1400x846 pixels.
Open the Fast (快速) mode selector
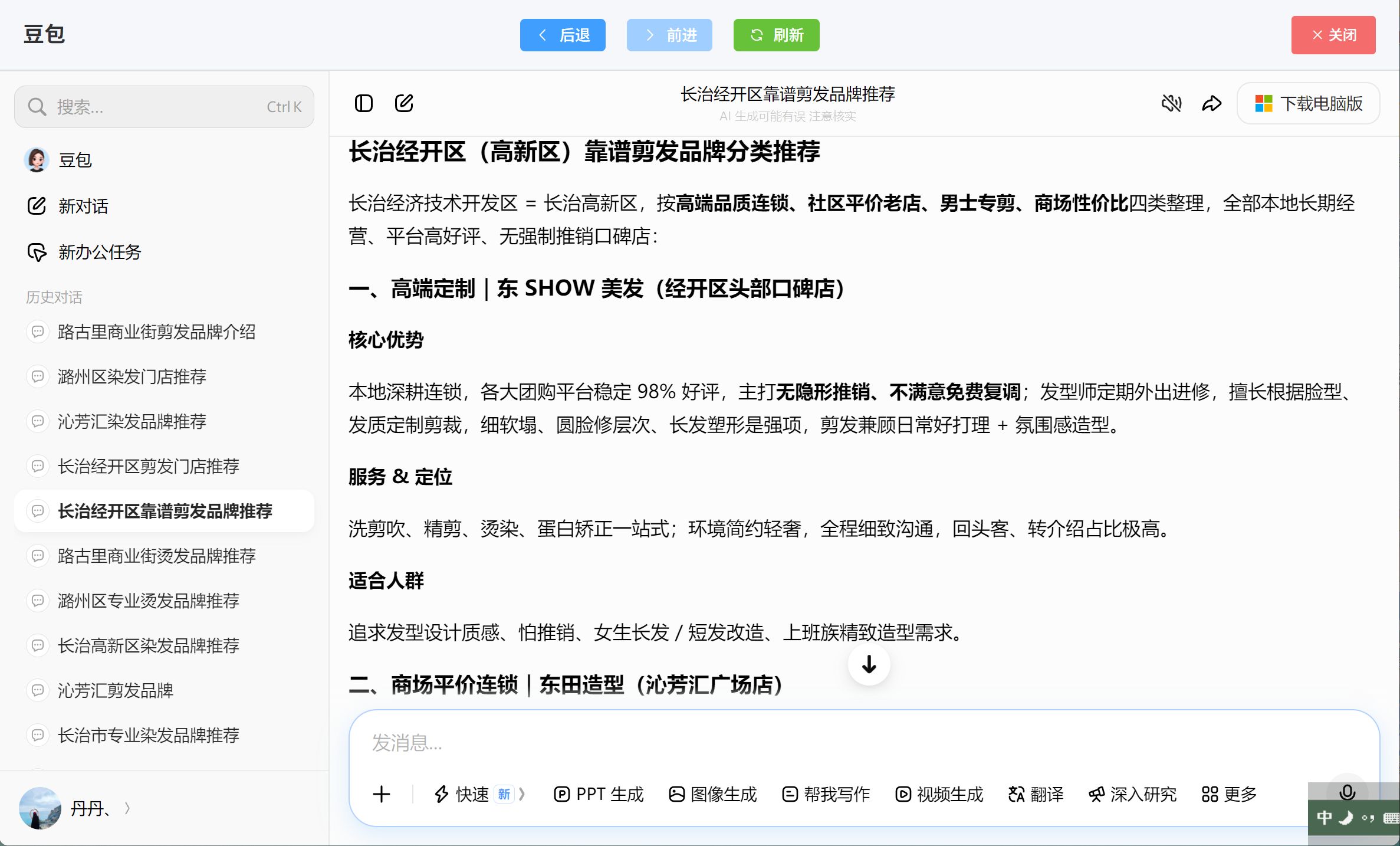point(479,794)
